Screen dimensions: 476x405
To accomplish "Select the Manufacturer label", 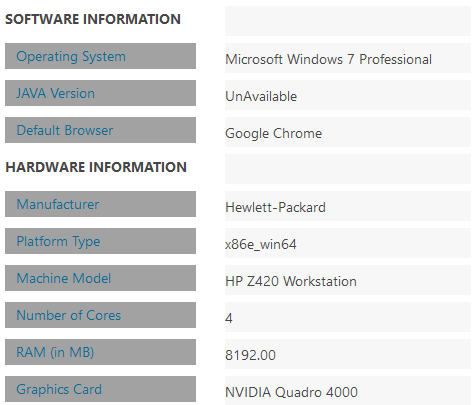I will pos(58,204).
